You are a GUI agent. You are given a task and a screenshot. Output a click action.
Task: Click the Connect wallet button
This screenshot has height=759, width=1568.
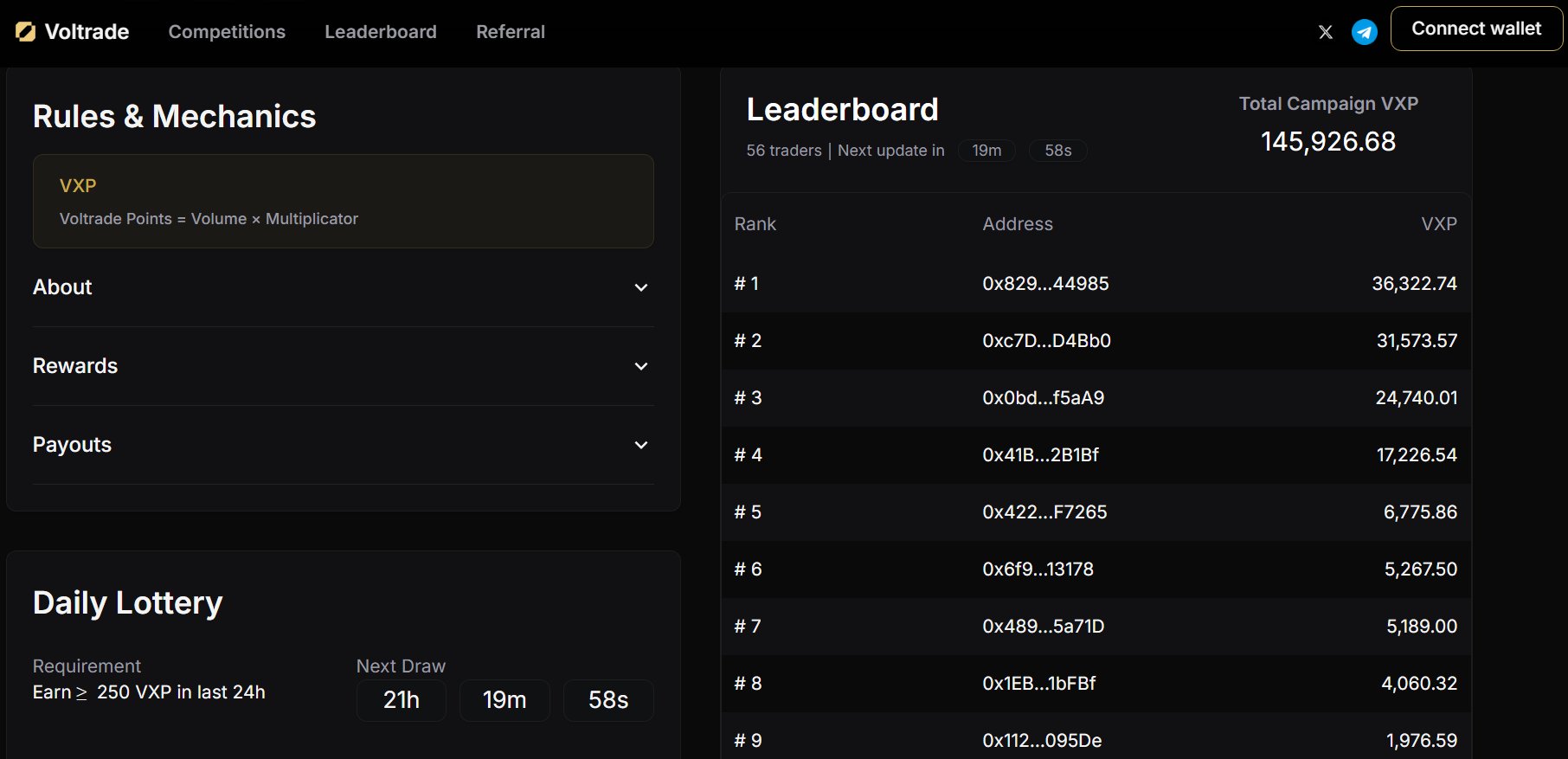[1476, 29]
